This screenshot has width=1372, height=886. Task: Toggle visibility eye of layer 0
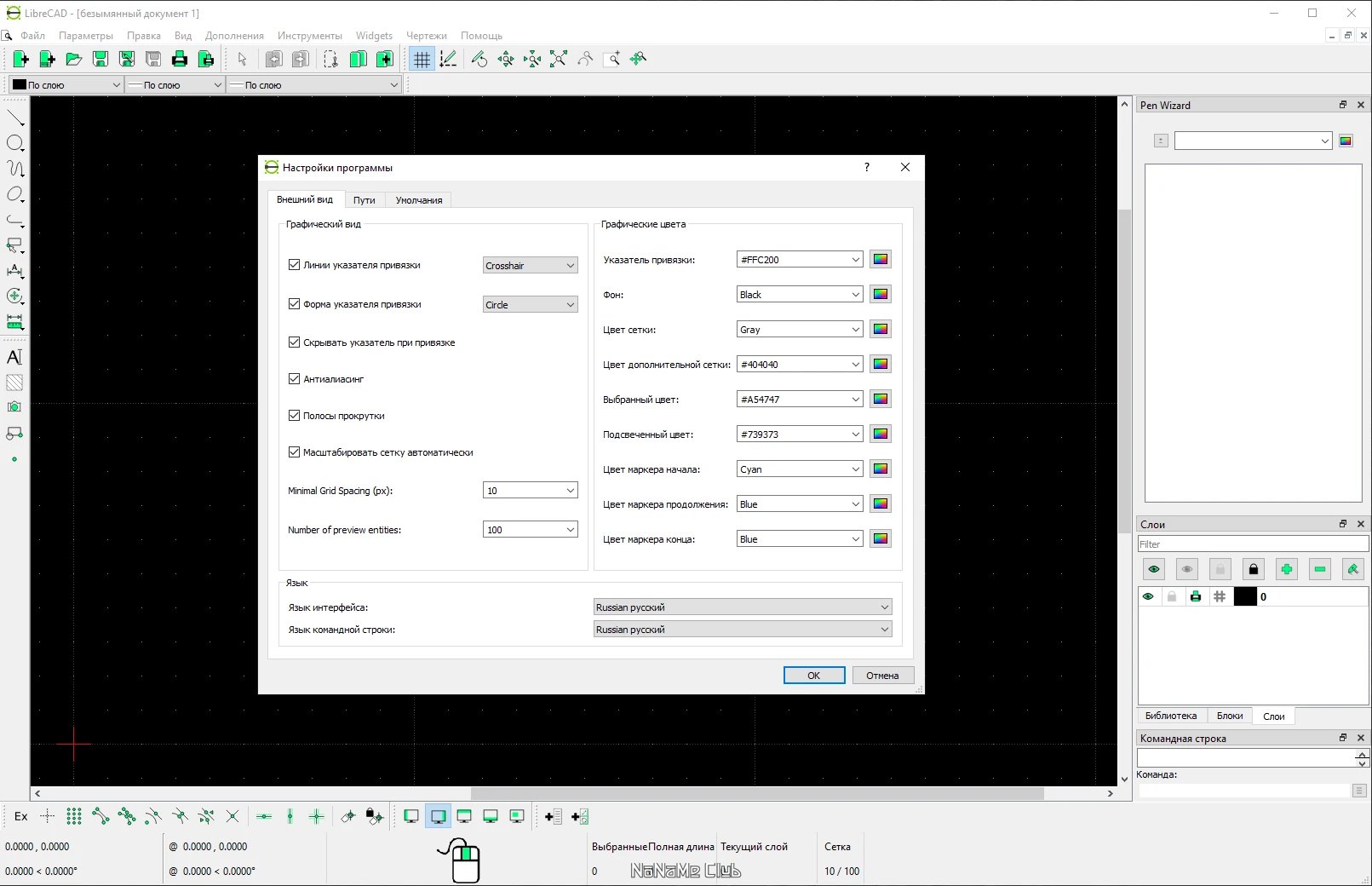pos(1148,596)
